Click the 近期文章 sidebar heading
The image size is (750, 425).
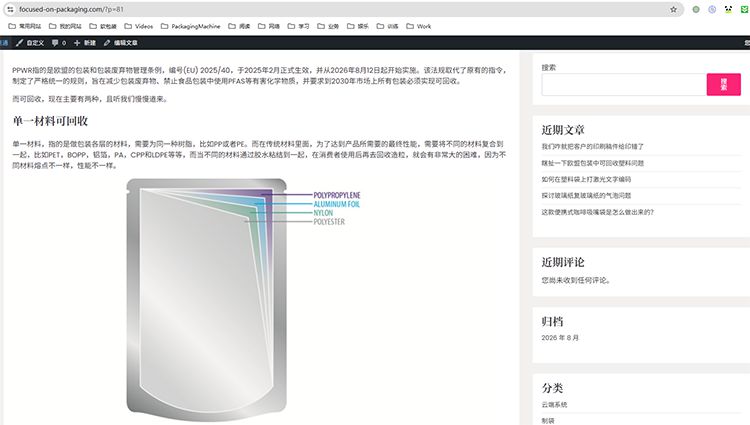coord(563,130)
